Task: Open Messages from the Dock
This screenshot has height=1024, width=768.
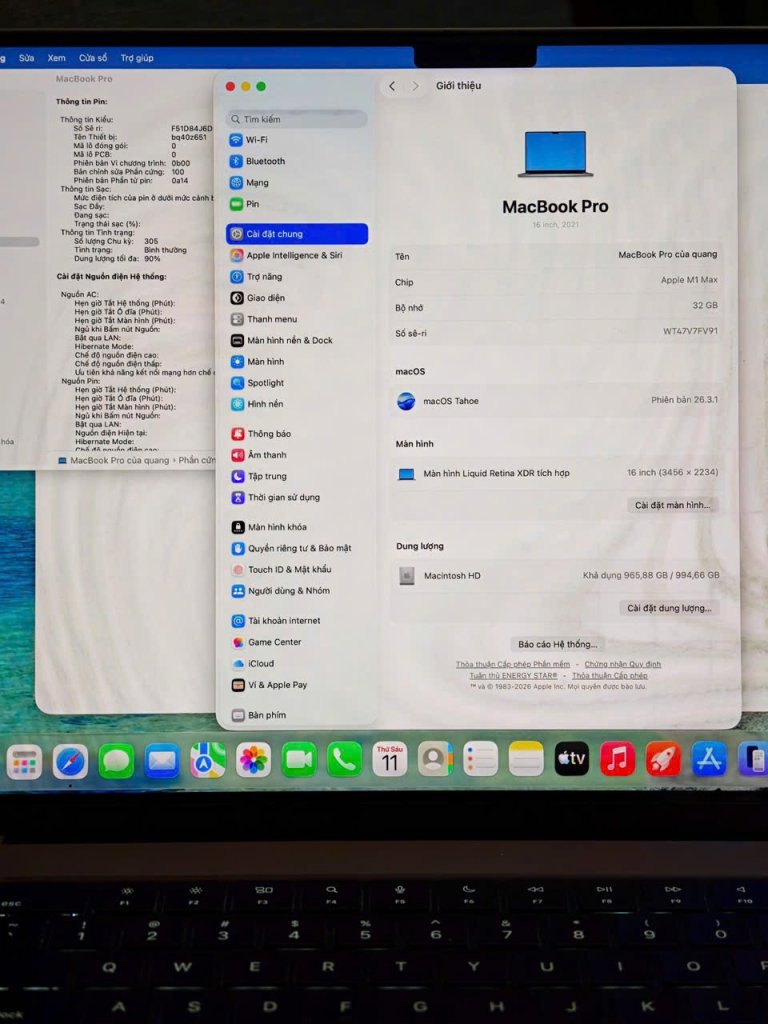Action: pyautogui.click(x=116, y=761)
